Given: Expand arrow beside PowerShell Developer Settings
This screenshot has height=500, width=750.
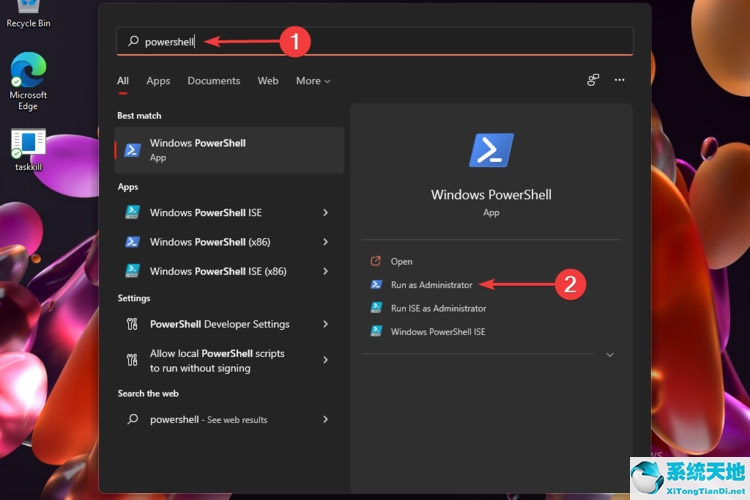Looking at the screenshot, I should (326, 324).
